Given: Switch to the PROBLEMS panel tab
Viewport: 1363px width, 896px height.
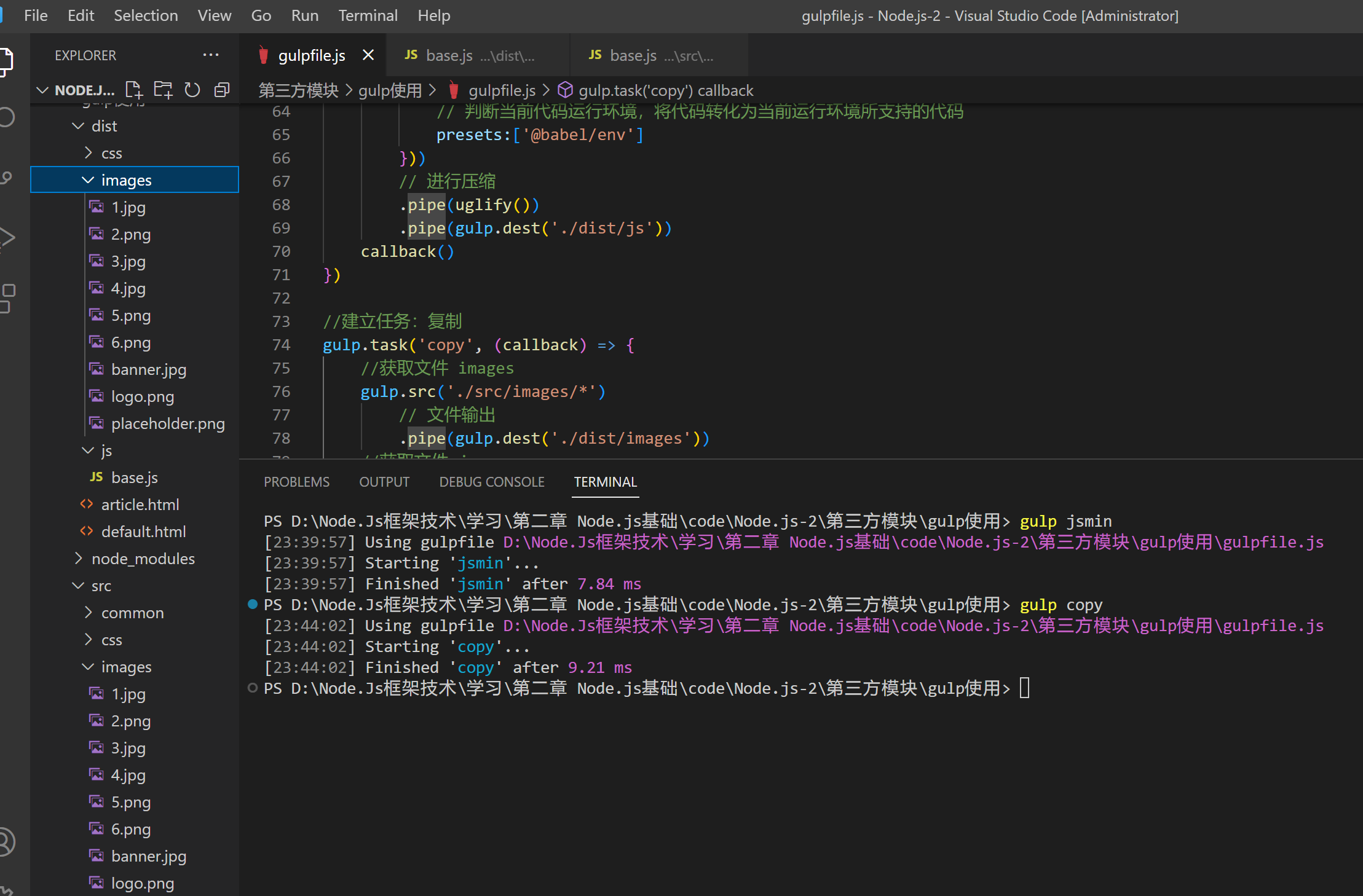Looking at the screenshot, I should (296, 482).
